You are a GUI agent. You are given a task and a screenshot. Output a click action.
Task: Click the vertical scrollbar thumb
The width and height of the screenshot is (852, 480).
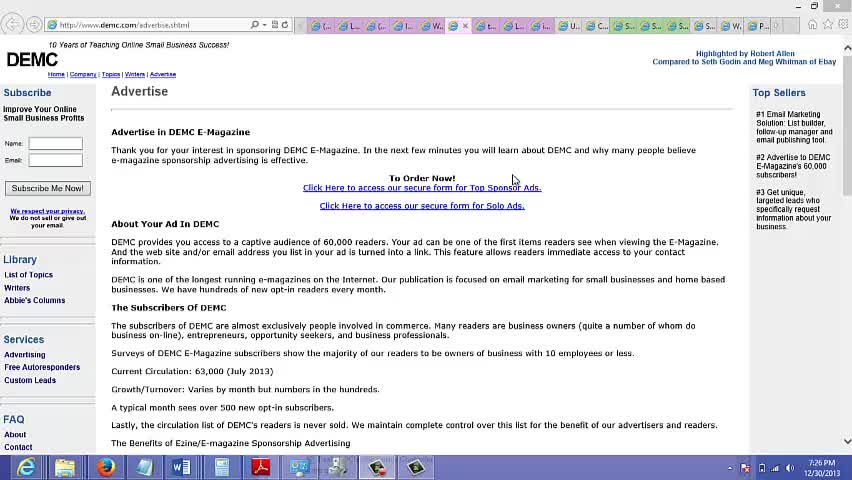(847, 125)
